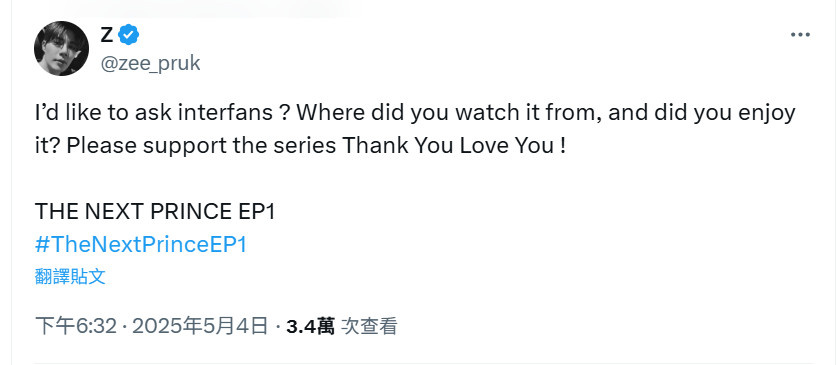The image size is (837, 365).
Task: Click the blue verified badge
Action: (129, 35)
